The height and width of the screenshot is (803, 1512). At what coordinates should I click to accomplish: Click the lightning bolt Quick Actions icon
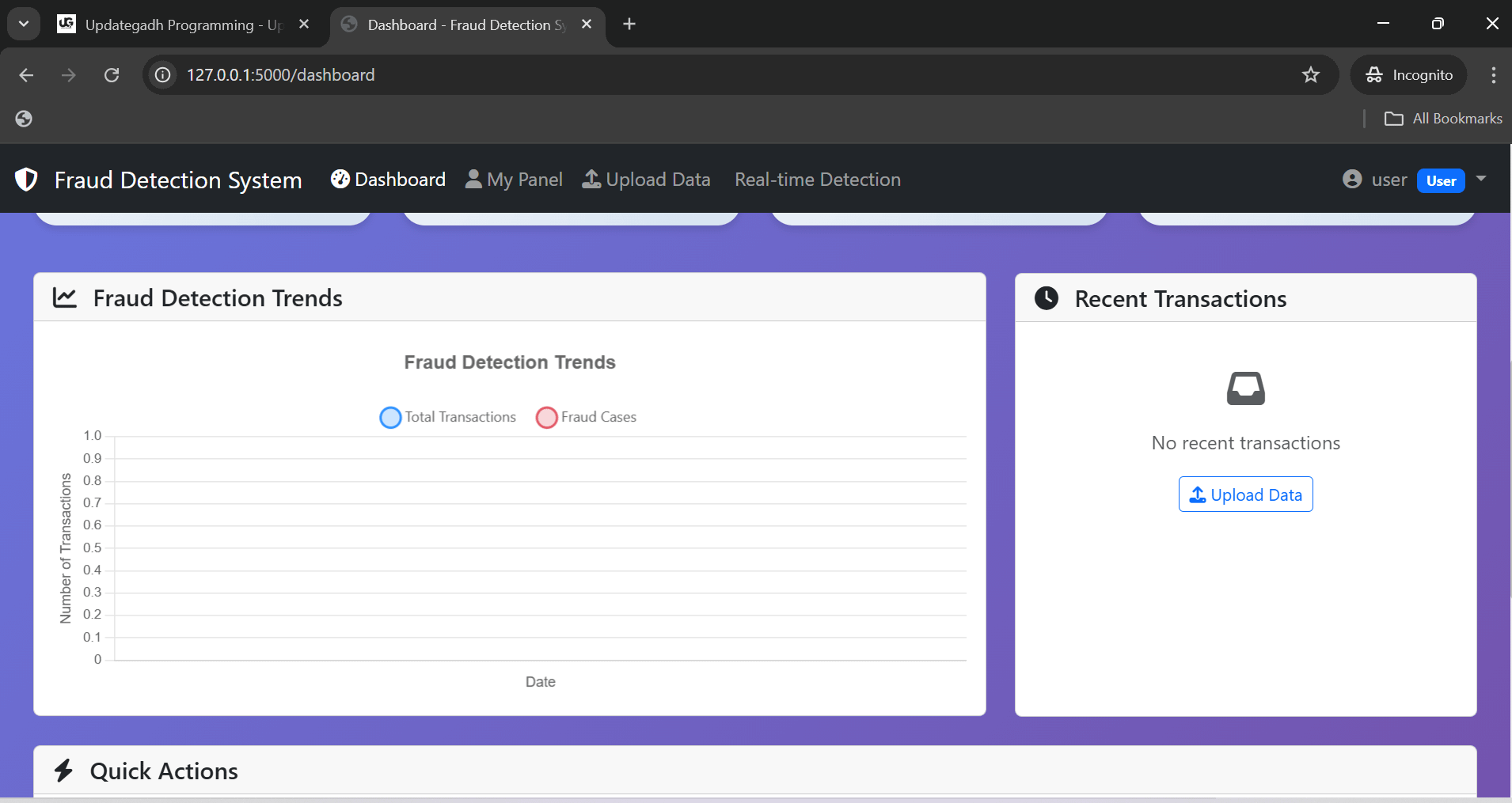63,771
